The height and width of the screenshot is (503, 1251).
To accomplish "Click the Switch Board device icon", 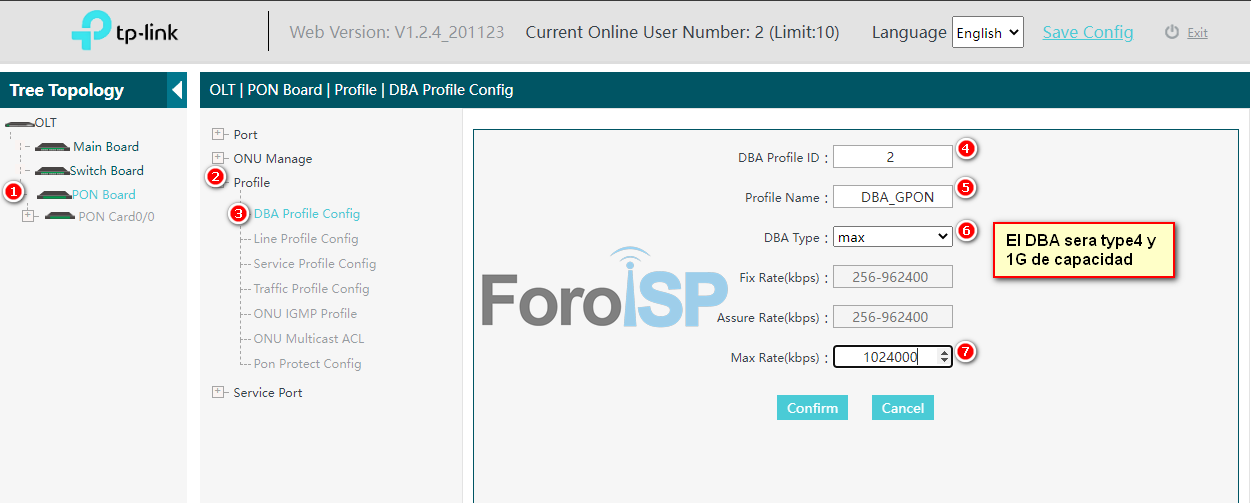I will click(x=52, y=171).
